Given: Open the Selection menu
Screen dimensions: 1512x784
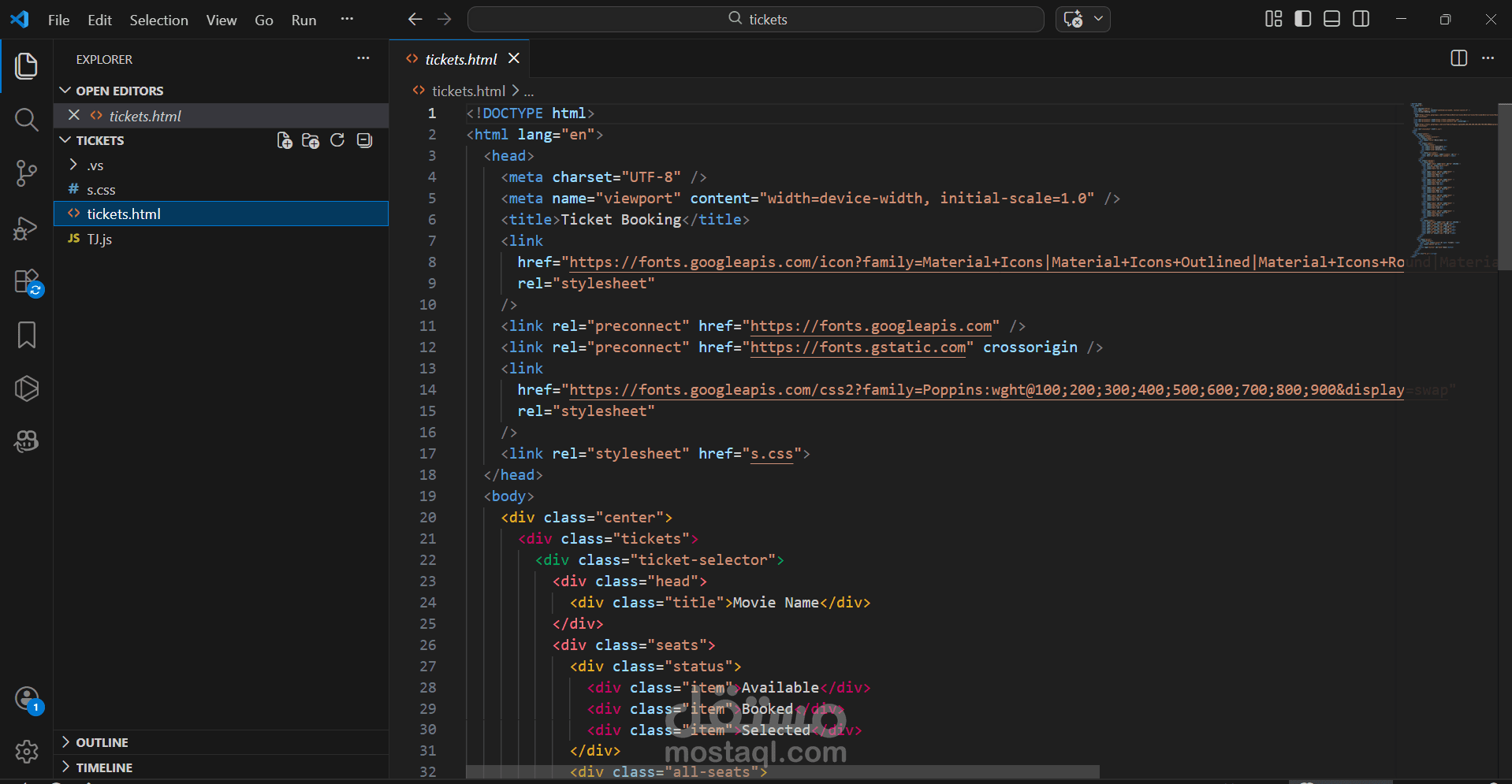Looking at the screenshot, I should pyautogui.click(x=158, y=20).
